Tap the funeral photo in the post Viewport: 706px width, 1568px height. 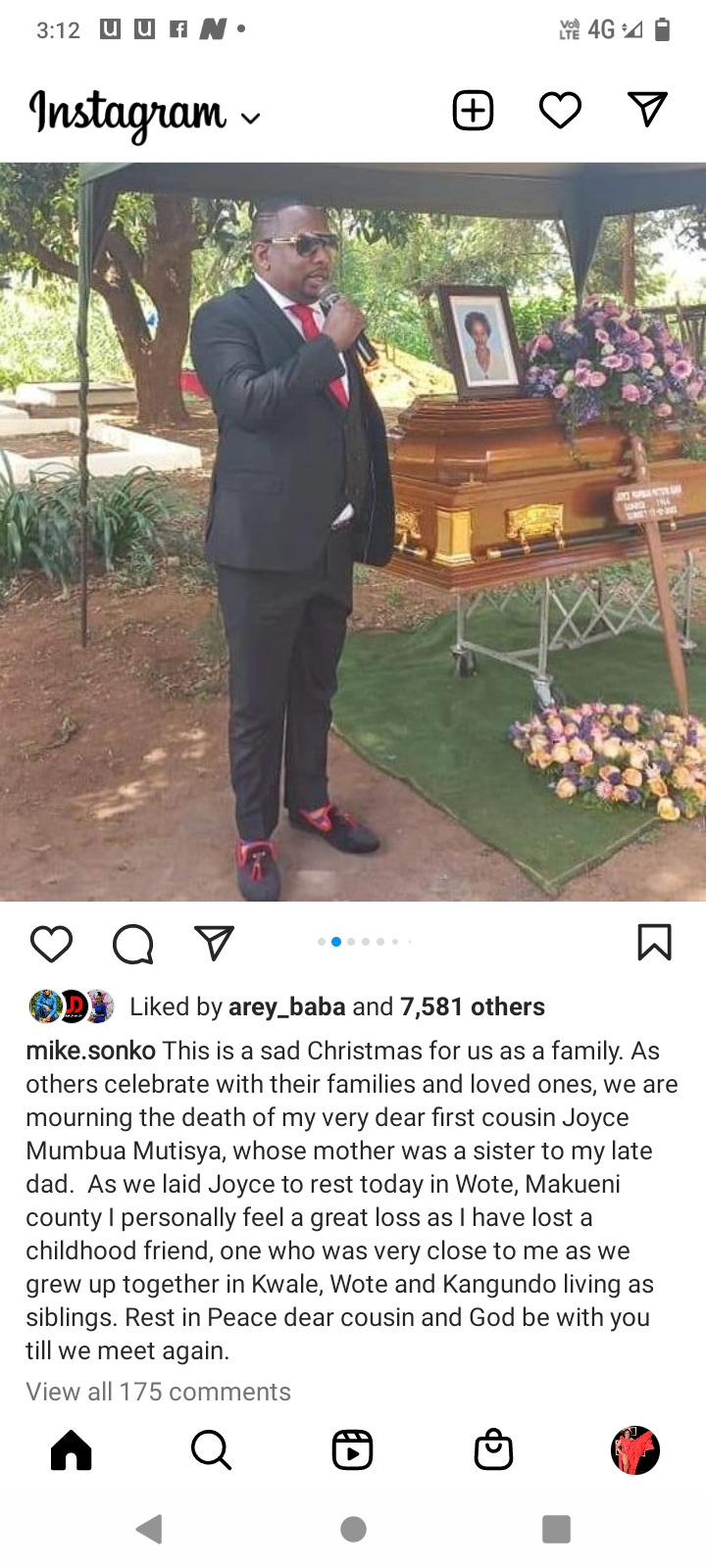pos(353,532)
